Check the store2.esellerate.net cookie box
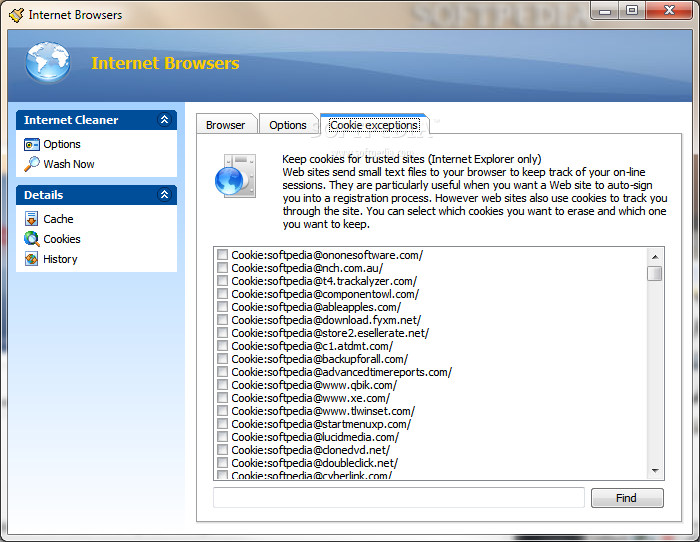Screen dimensions: 700x542 (x=222, y=333)
